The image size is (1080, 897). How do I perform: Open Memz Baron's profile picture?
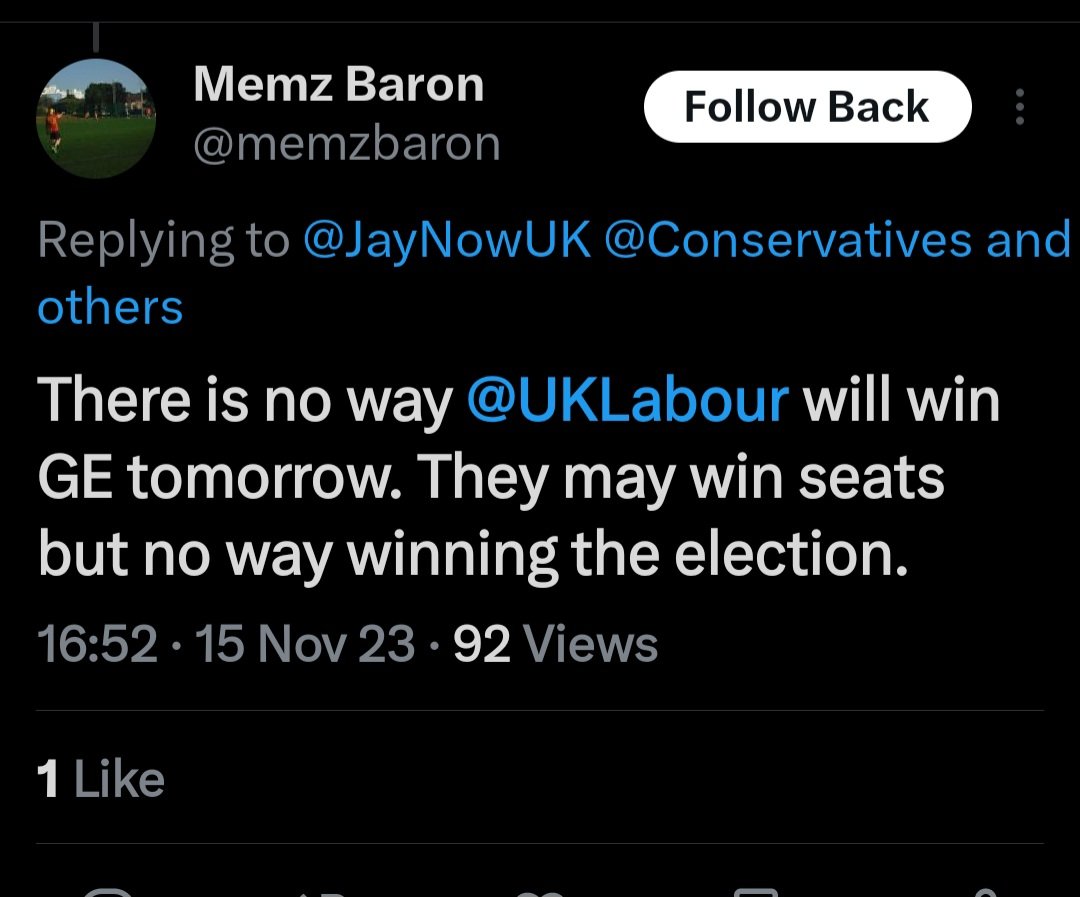(96, 118)
